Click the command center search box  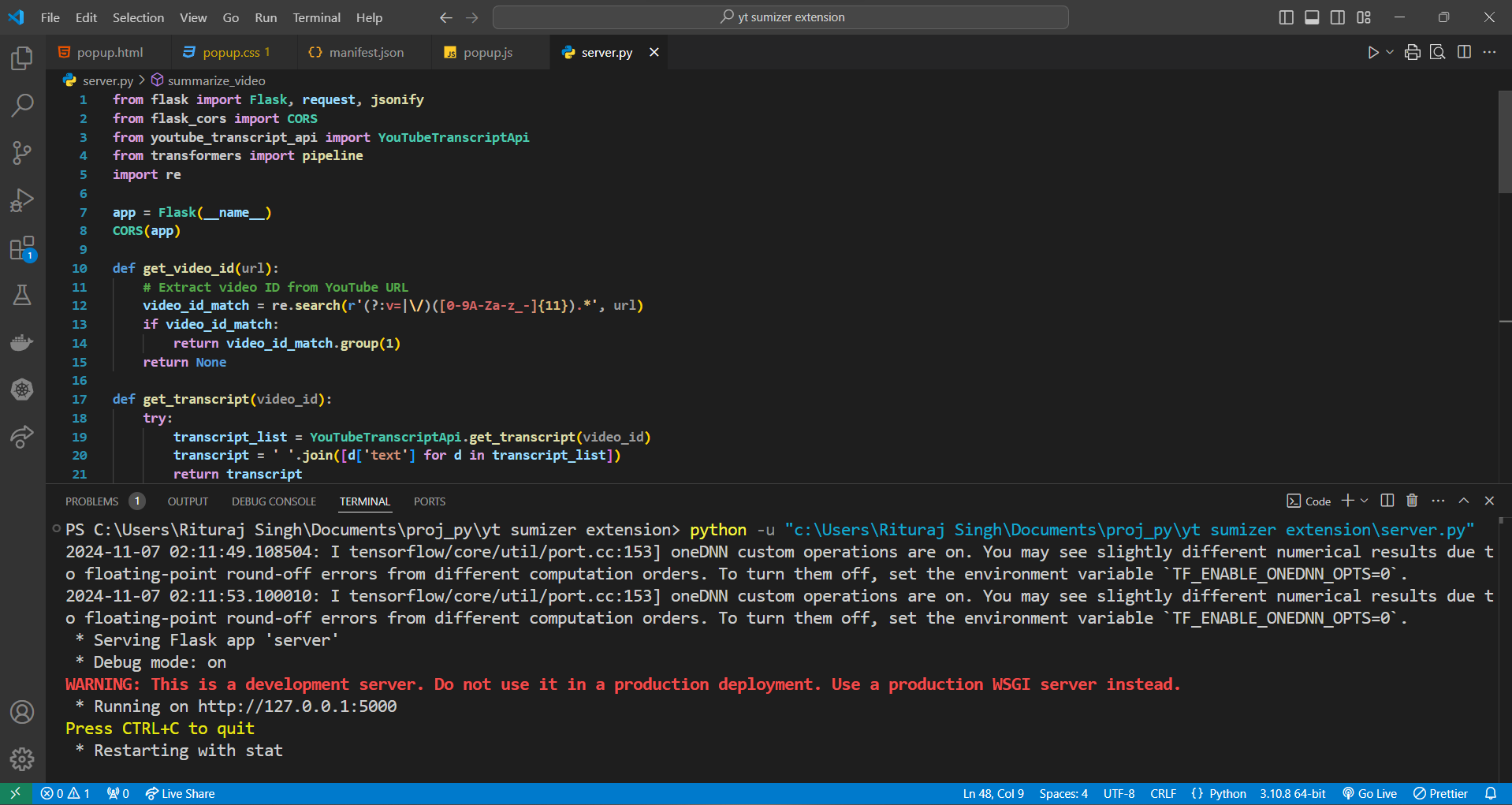(x=780, y=17)
